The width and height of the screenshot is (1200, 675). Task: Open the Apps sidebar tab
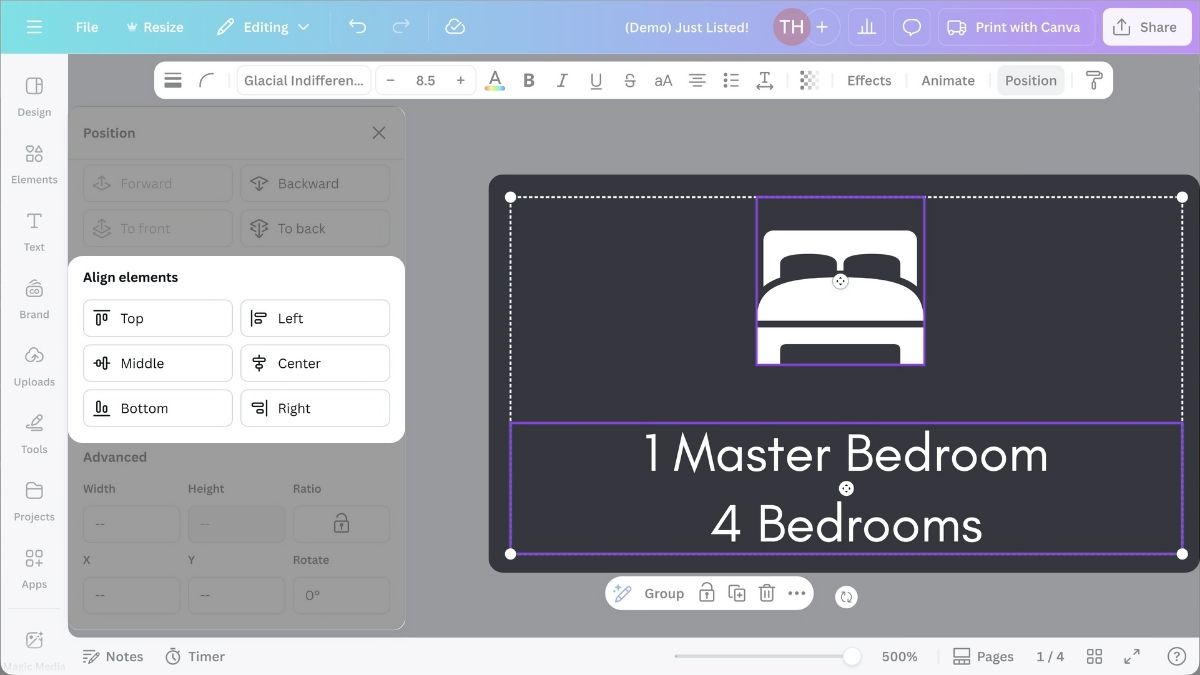click(34, 569)
